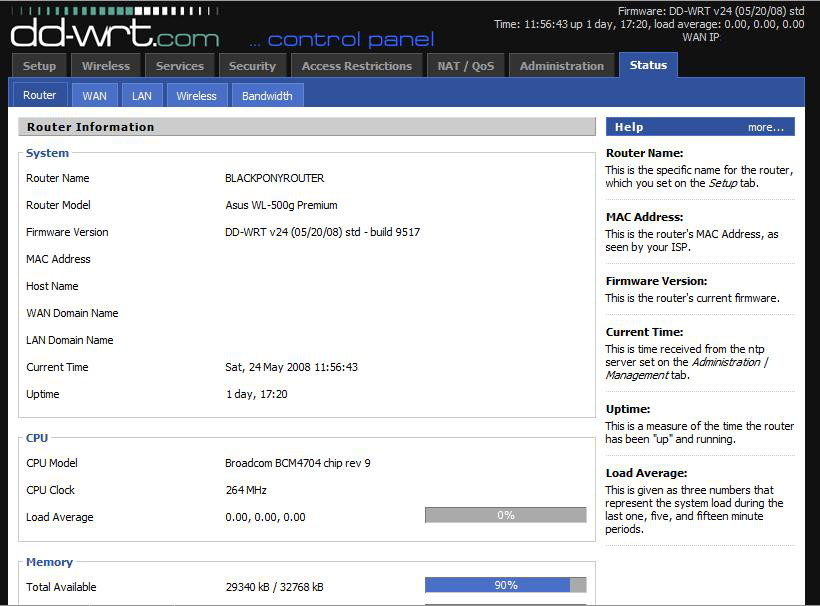Screen dimensions: 820x606
Task: Open the Services tab
Action: pyautogui.click(x=179, y=66)
